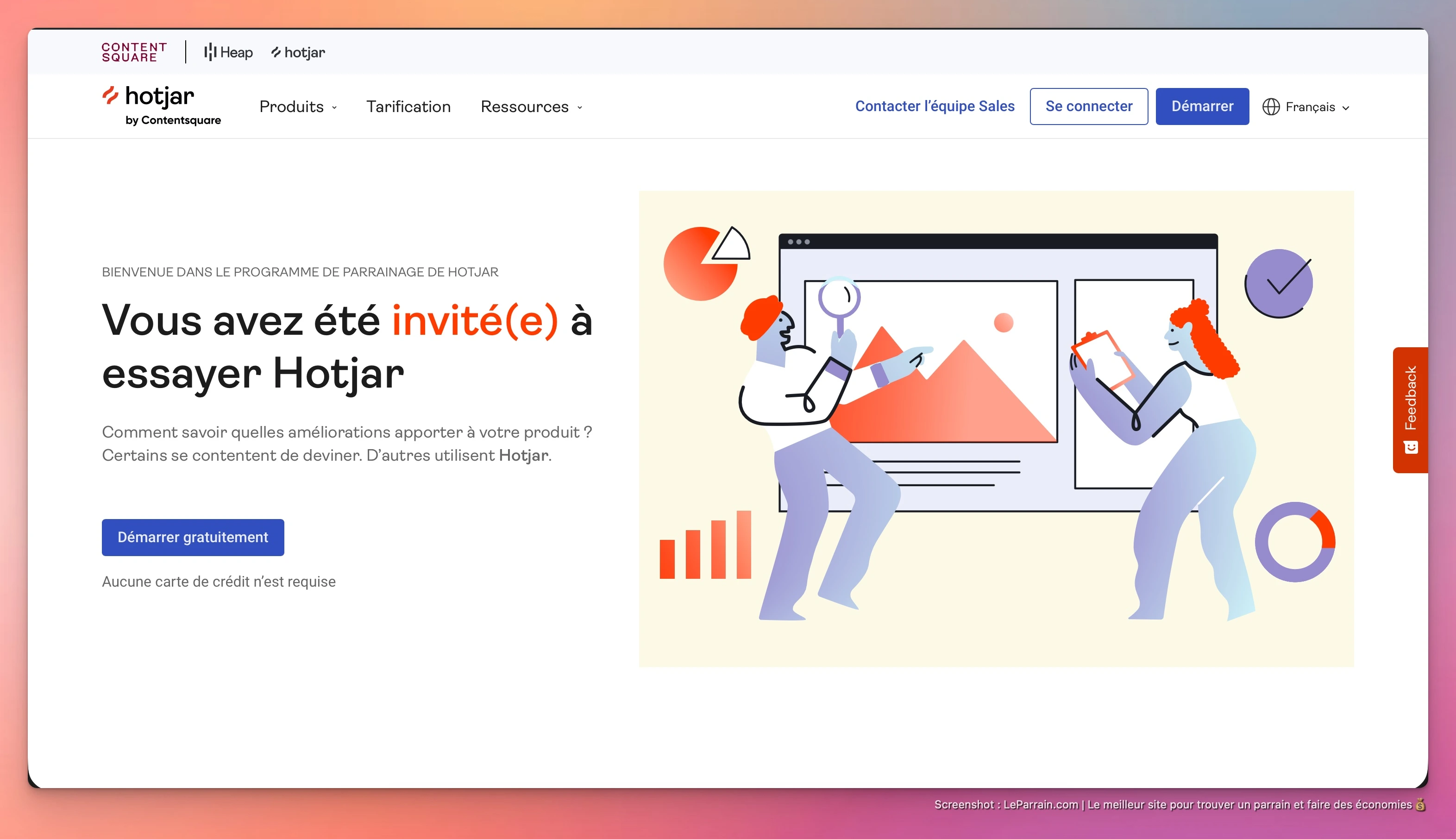Click Contacter l'équipe Sales link
This screenshot has width=1456, height=839.
coord(934,106)
